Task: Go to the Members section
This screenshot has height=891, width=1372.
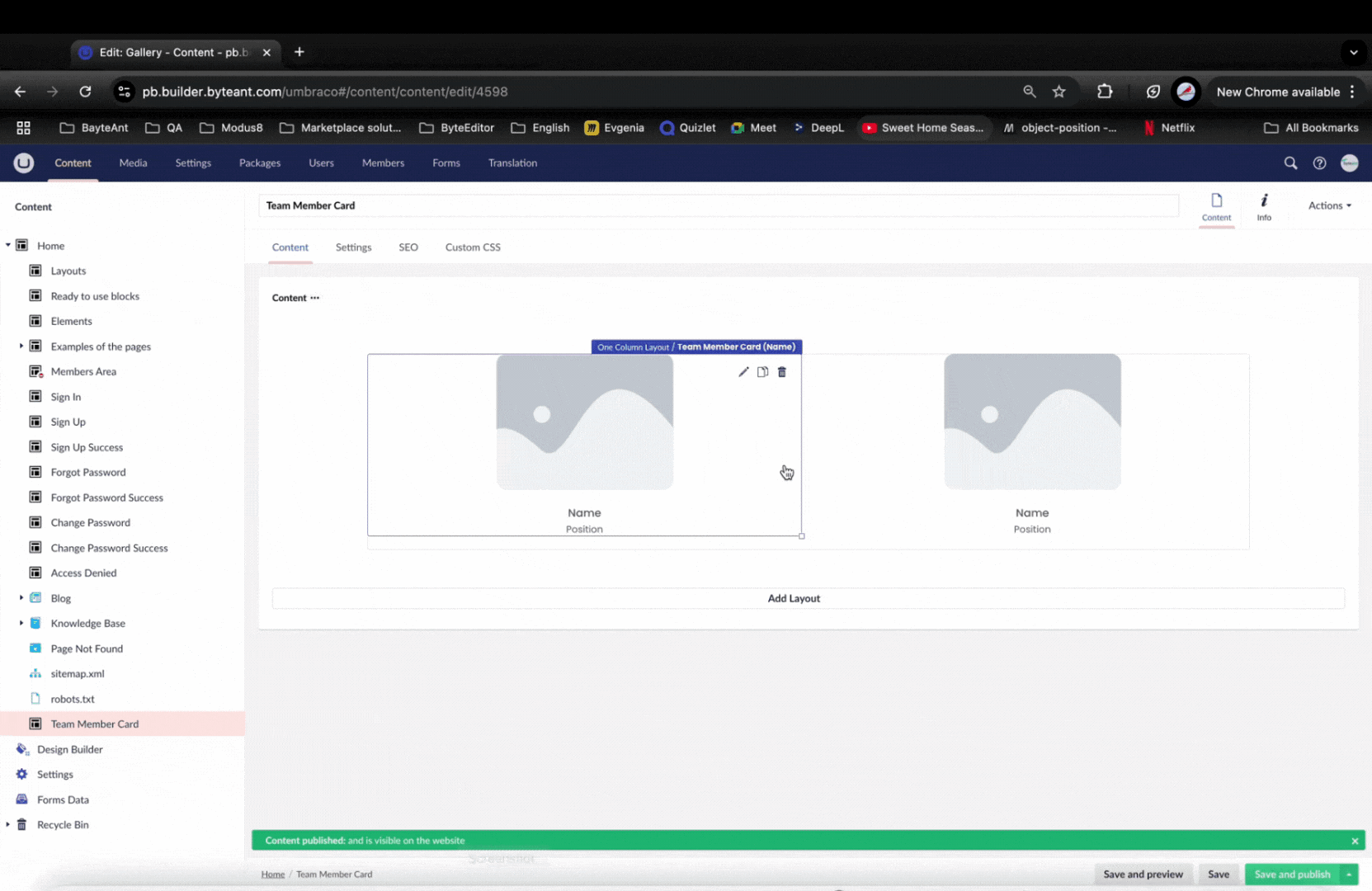Action: click(383, 163)
